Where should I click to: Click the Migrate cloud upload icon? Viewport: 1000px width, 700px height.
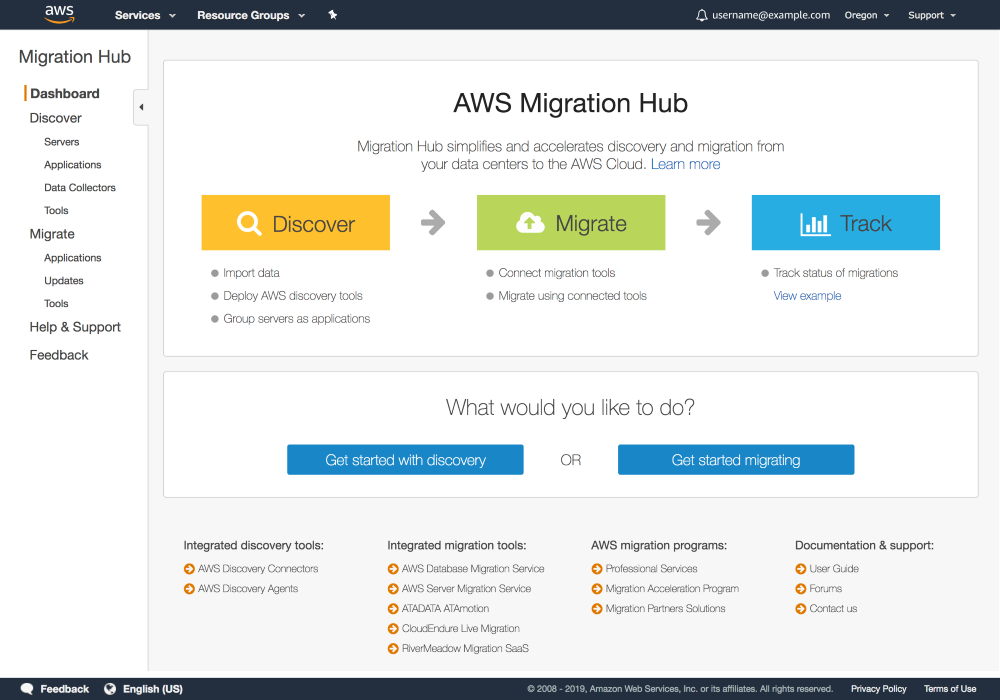530,223
